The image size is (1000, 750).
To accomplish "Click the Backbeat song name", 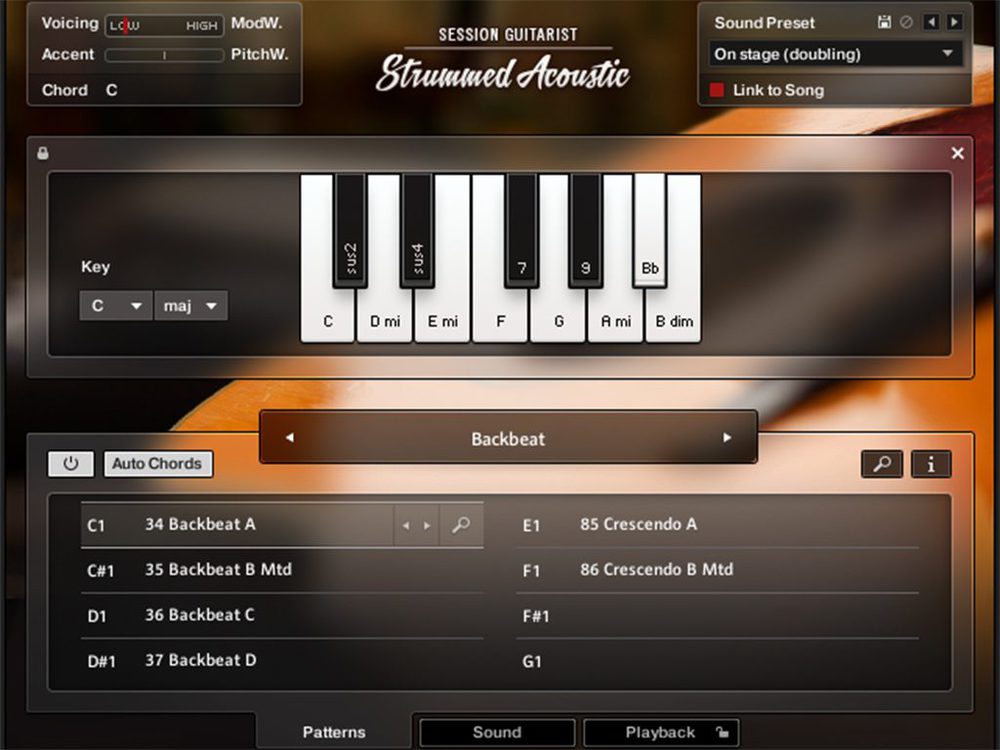I will coord(508,439).
